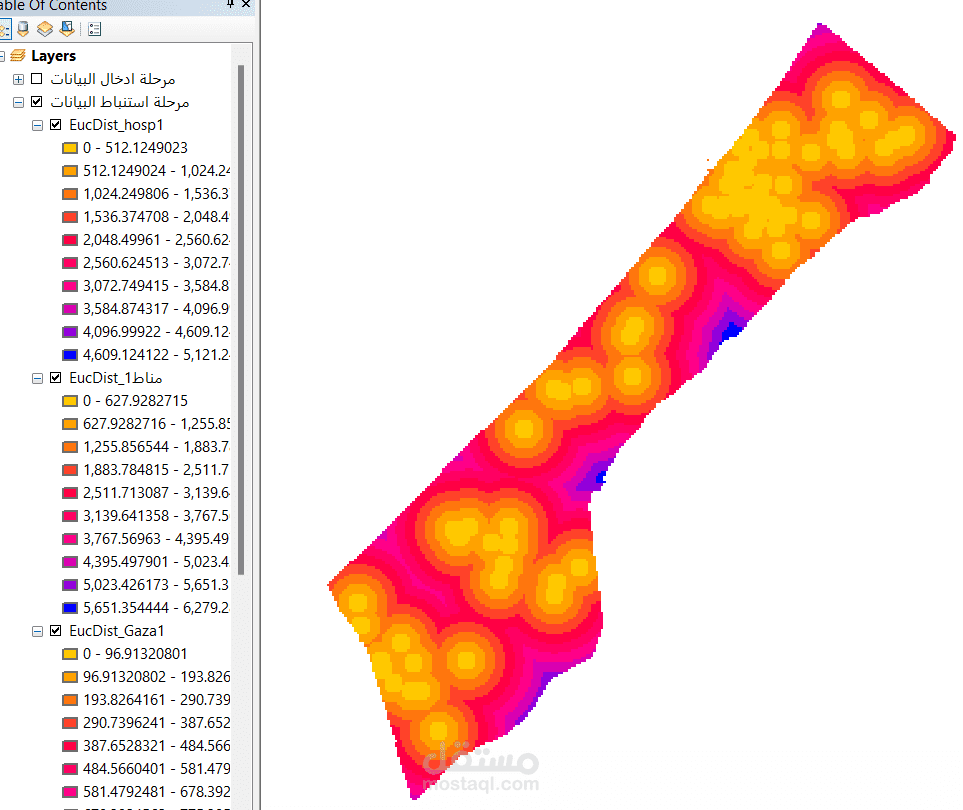Select the مرحلة ادخال البيانات group name
Screen dimensions: 963x810
coord(113,79)
